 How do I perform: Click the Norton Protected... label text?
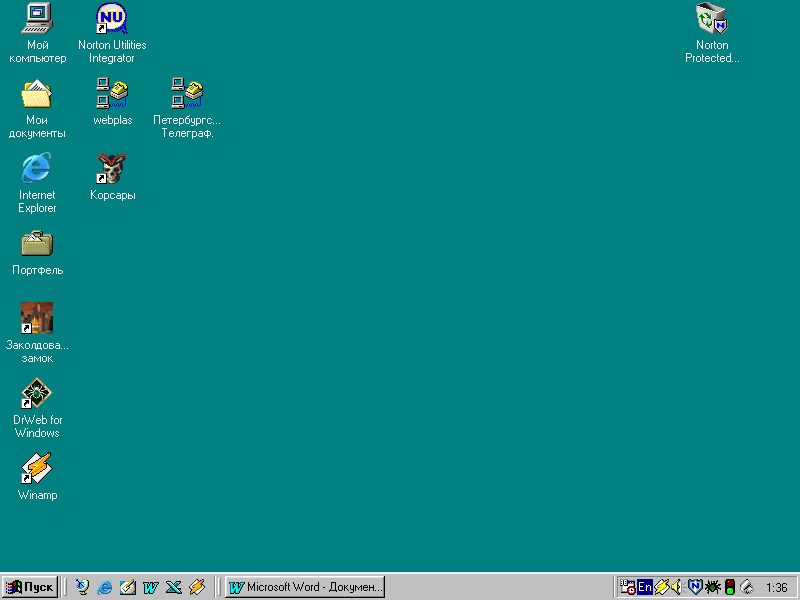[x=712, y=52]
